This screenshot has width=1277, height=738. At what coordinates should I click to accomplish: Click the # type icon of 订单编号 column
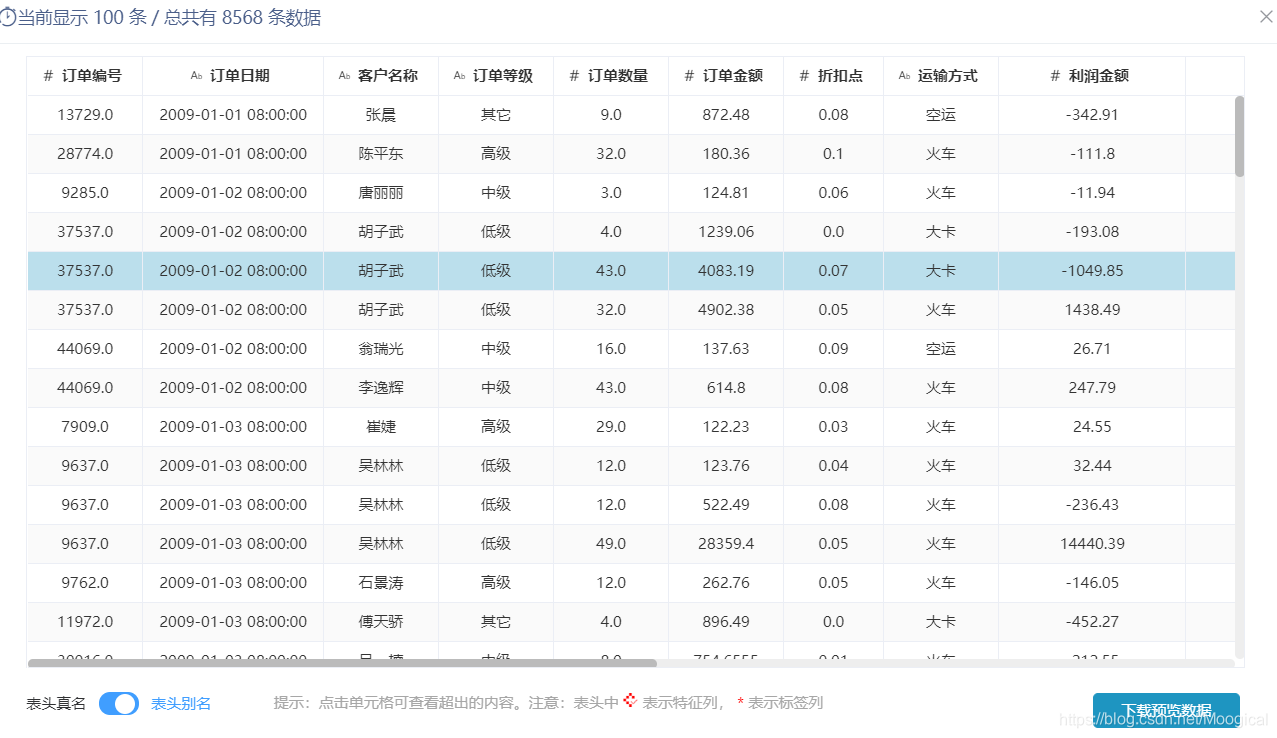pos(48,76)
